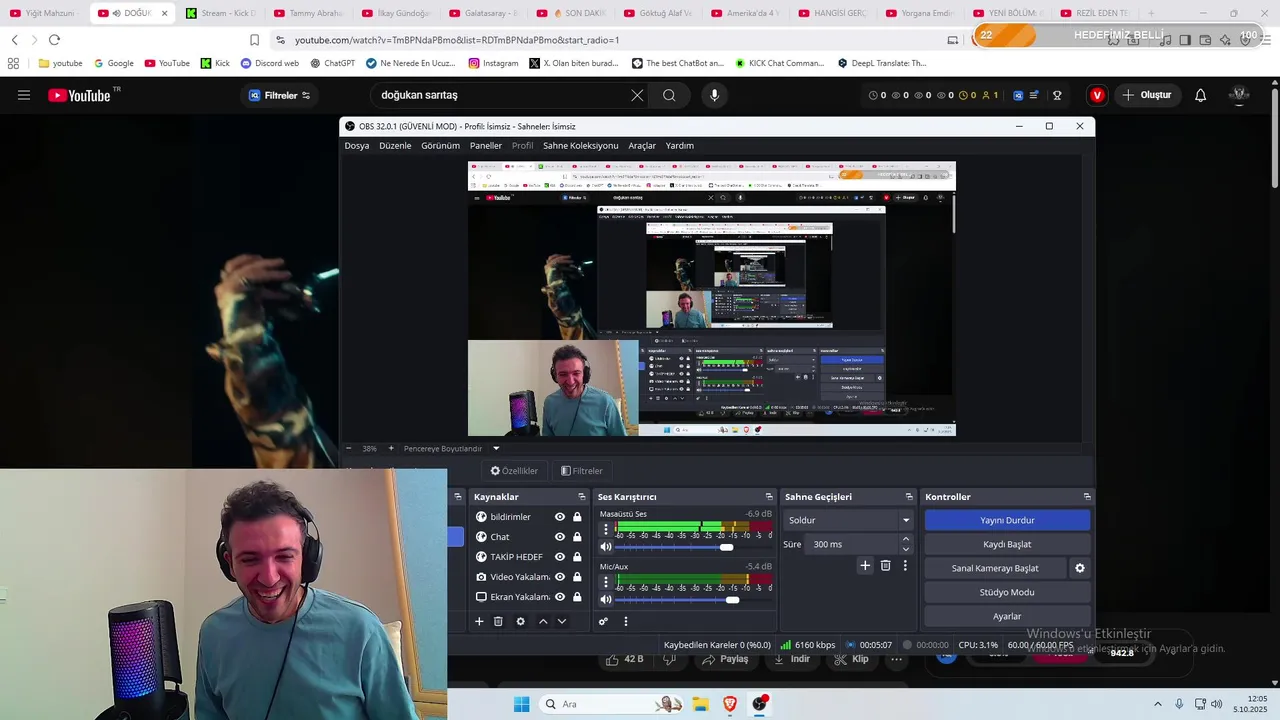Remove scene transition with trash icon
Screen dimensions: 1280x720
click(885, 565)
